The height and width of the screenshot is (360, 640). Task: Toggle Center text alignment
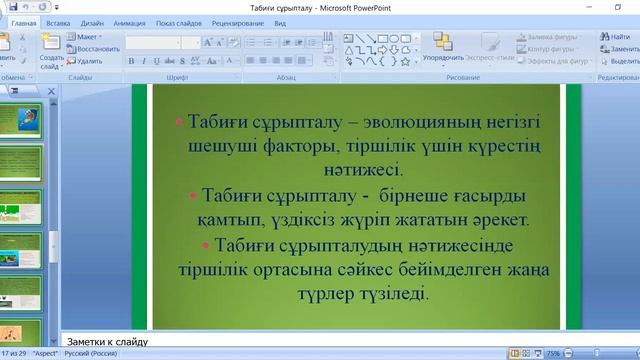(263, 60)
